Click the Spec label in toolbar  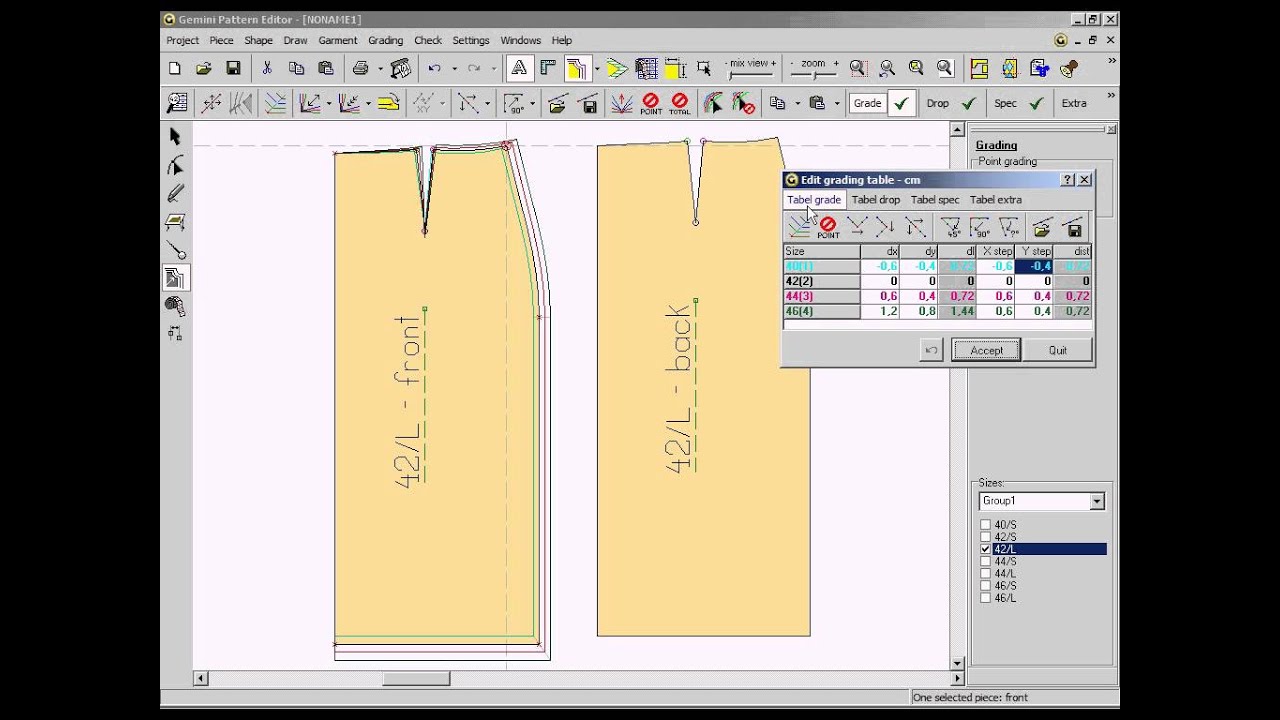click(1005, 103)
